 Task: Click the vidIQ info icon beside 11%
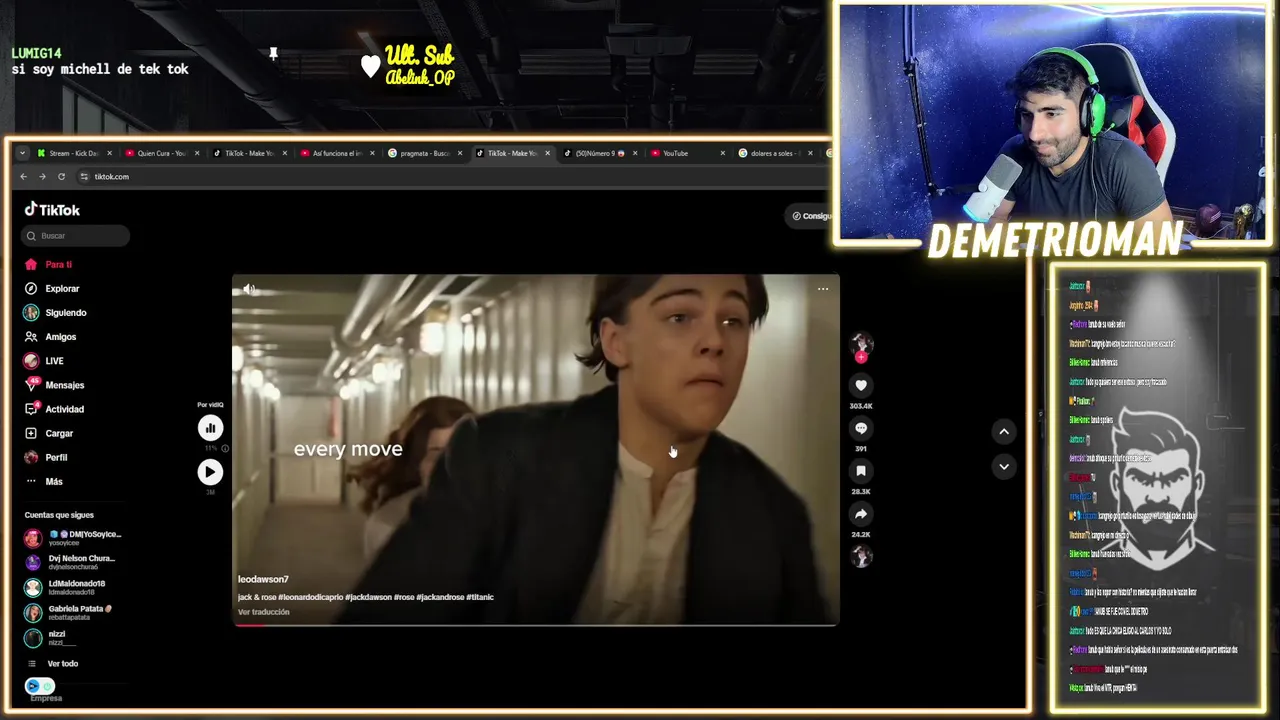point(224,449)
